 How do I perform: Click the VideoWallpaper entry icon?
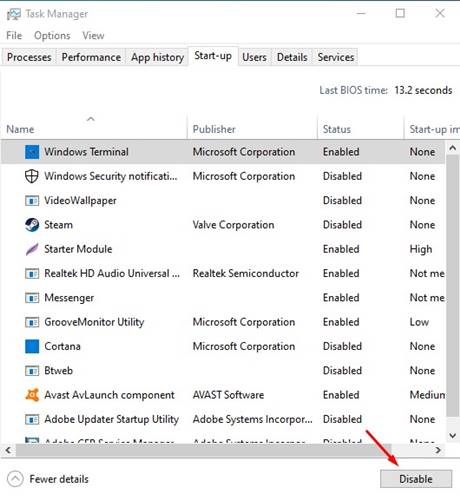tap(32, 201)
